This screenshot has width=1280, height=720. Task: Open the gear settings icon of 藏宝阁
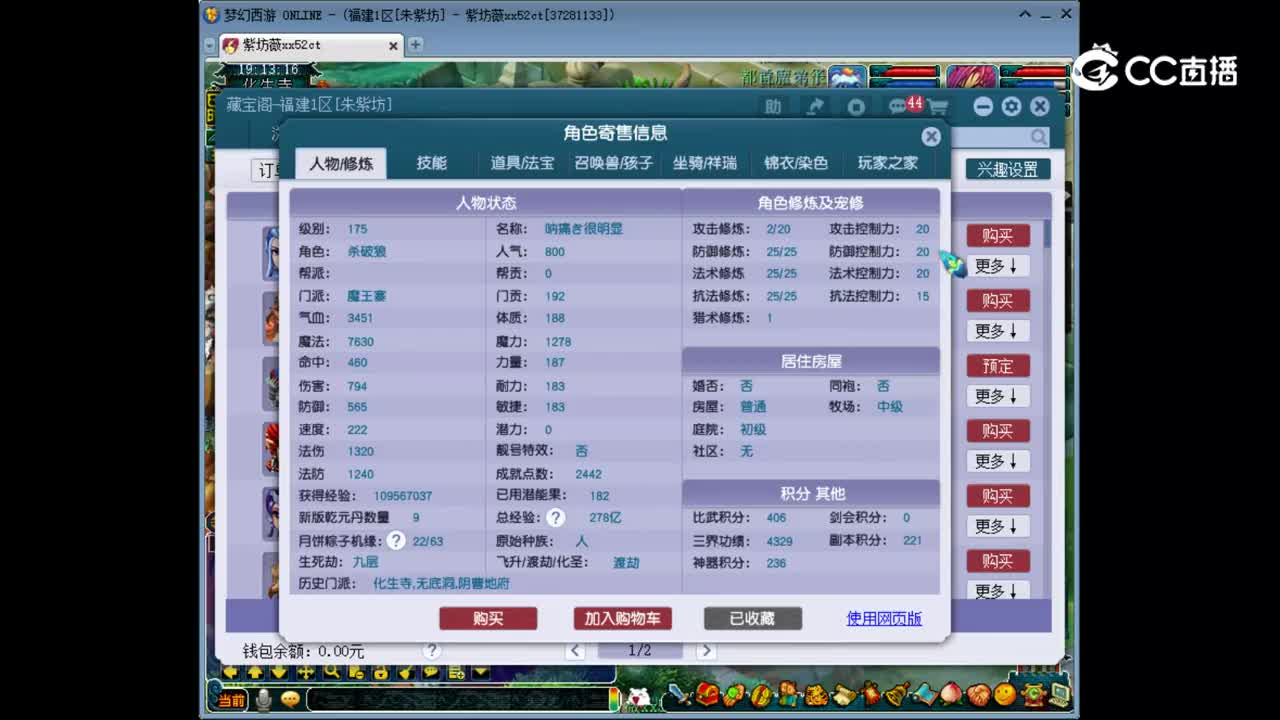coord(1012,107)
